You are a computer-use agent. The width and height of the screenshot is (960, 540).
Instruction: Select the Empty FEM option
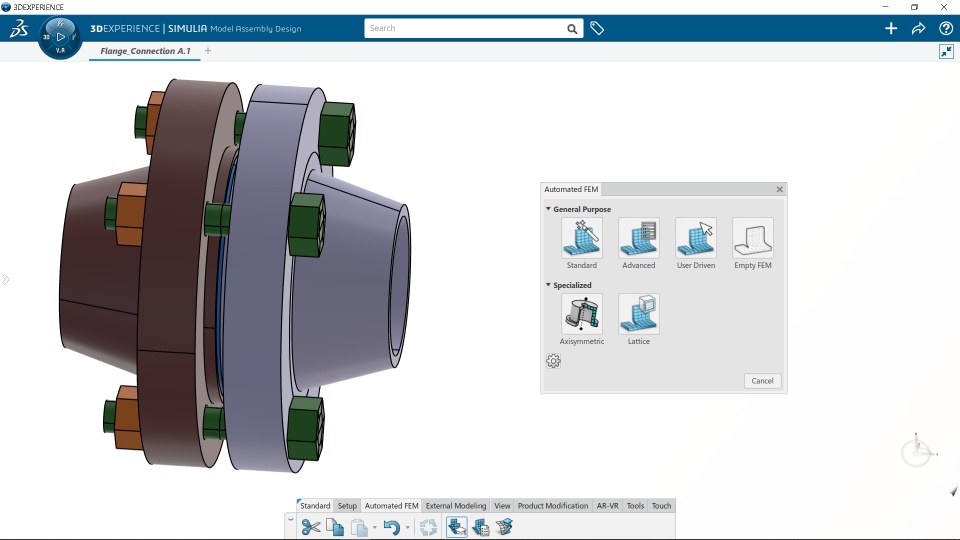tap(752, 239)
